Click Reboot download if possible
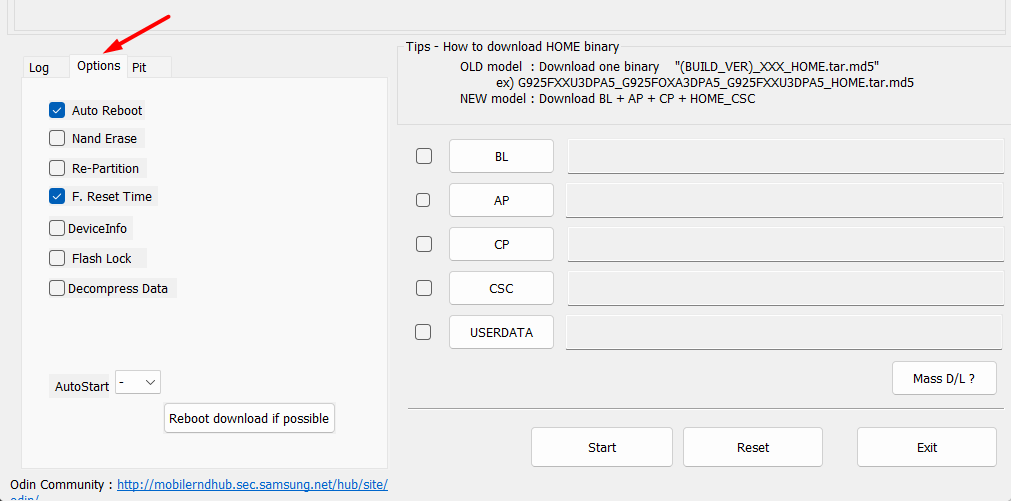 (249, 418)
